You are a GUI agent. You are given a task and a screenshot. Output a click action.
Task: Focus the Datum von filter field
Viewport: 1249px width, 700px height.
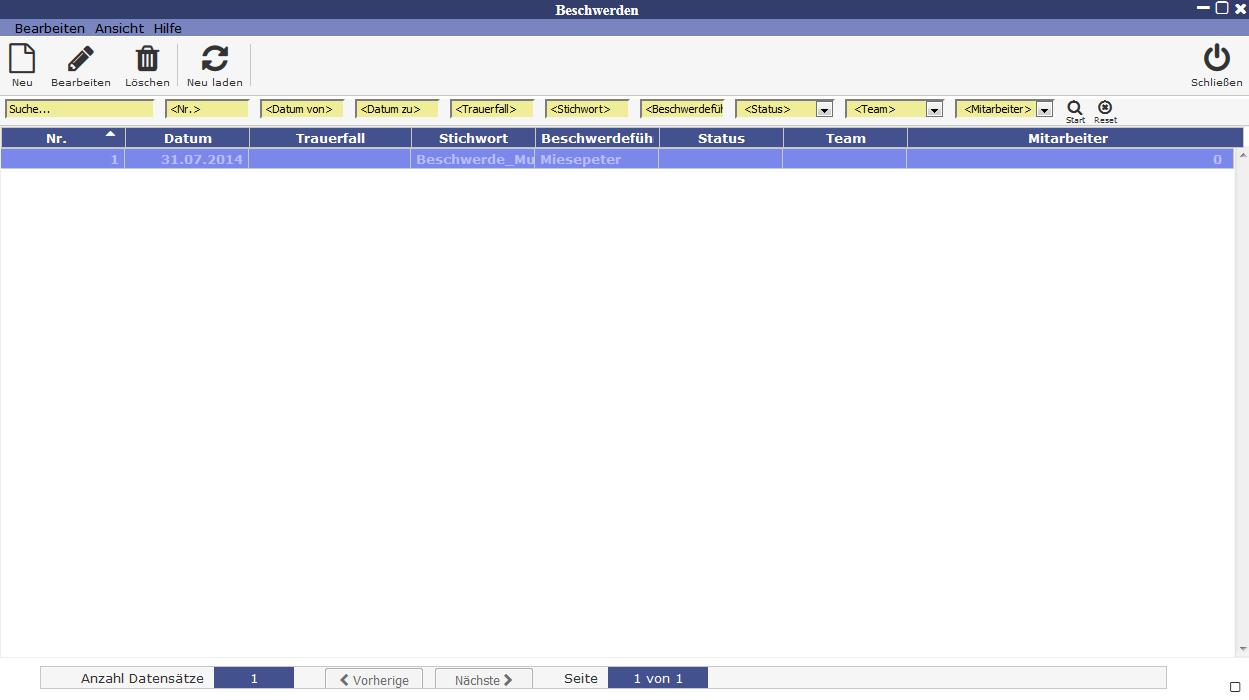click(x=301, y=109)
